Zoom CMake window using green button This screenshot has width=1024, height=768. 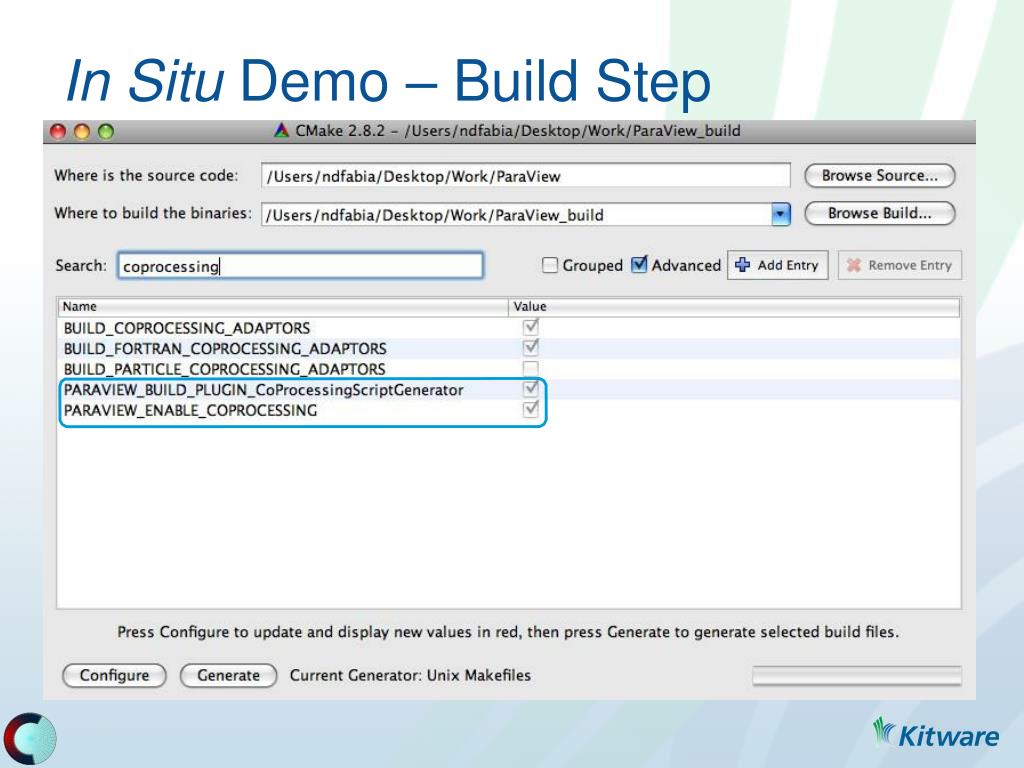click(106, 131)
